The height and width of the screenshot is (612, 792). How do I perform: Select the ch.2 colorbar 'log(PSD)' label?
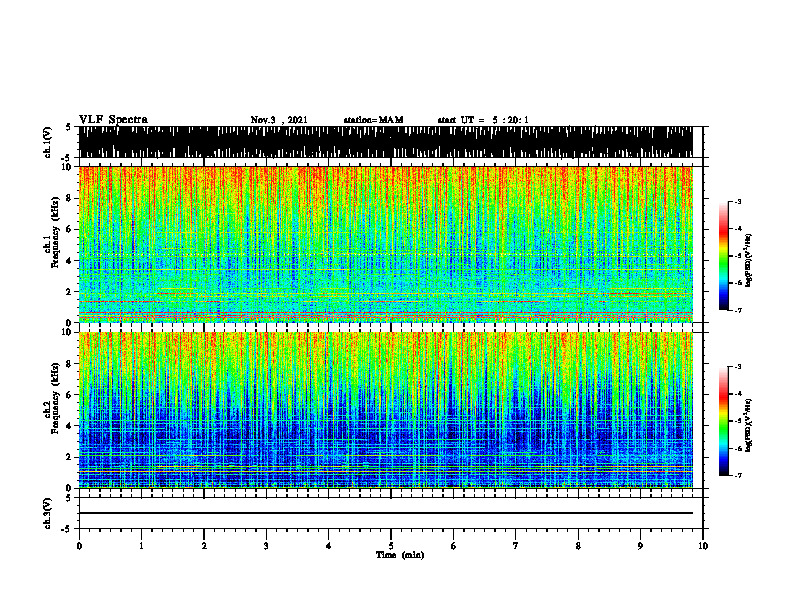coord(749,425)
